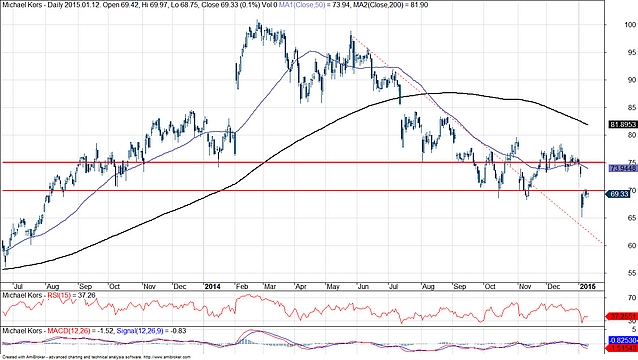Click the red 37.2551 RSI value tag
Screen dimensions: 638x360
point(623,316)
